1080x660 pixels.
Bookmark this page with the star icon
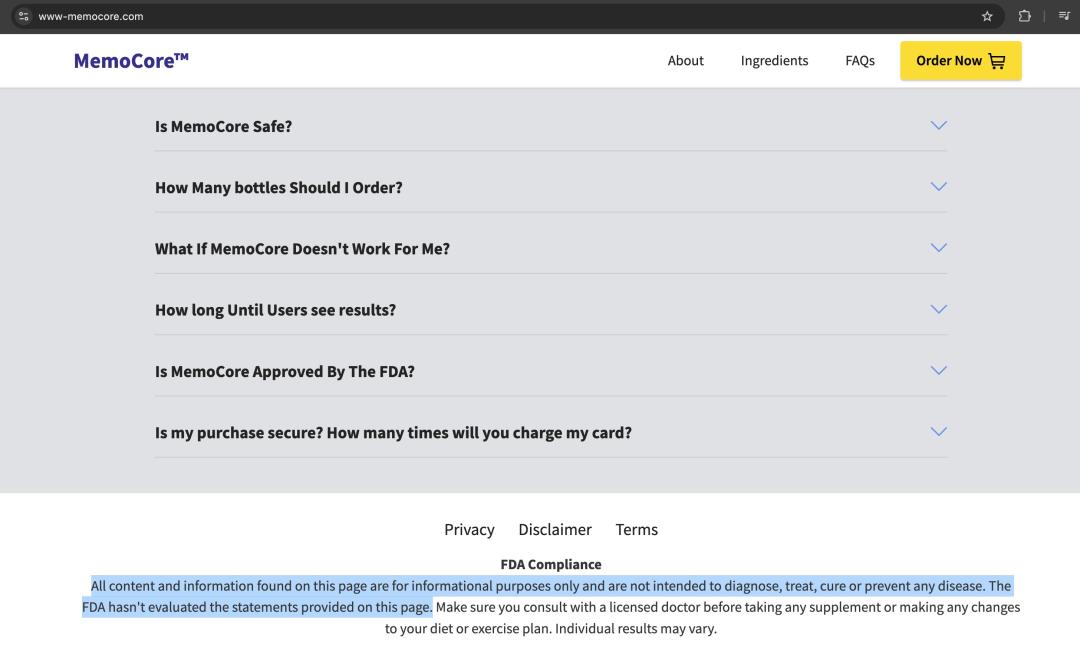987,16
